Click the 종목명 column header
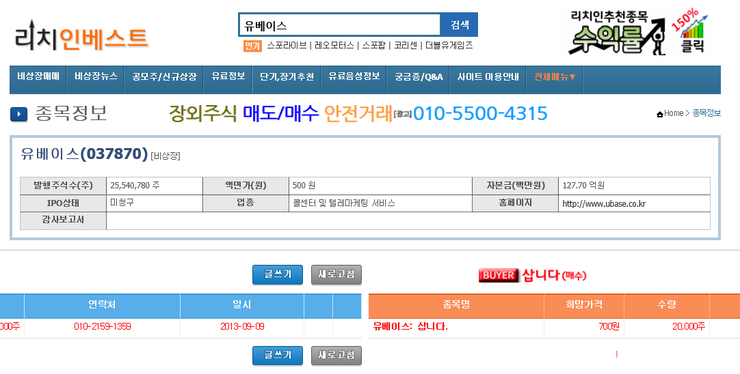 point(456,306)
